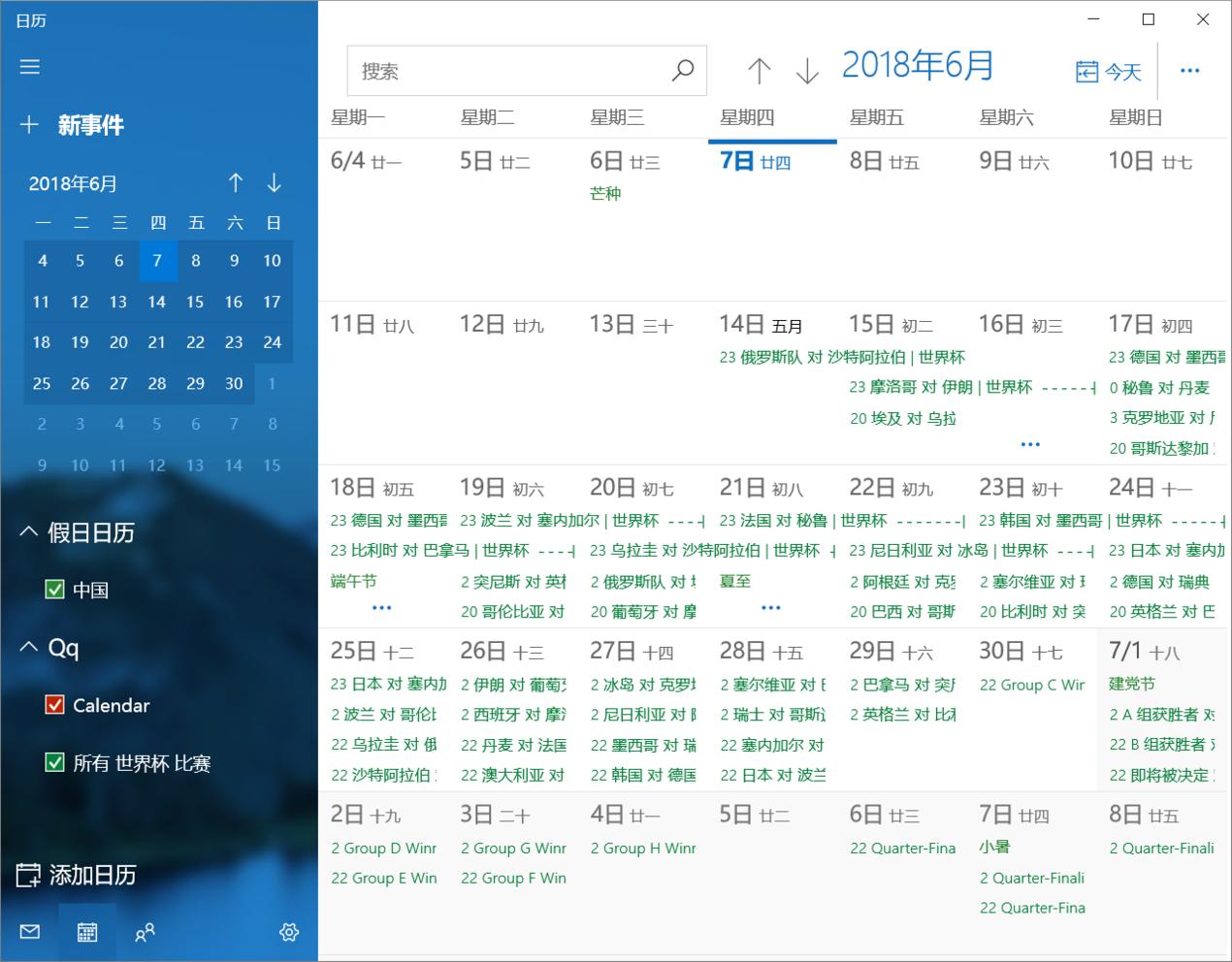Image resolution: width=1232 pixels, height=962 pixels.
Task: Click the search magnifier icon
Action: click(683, 70)
